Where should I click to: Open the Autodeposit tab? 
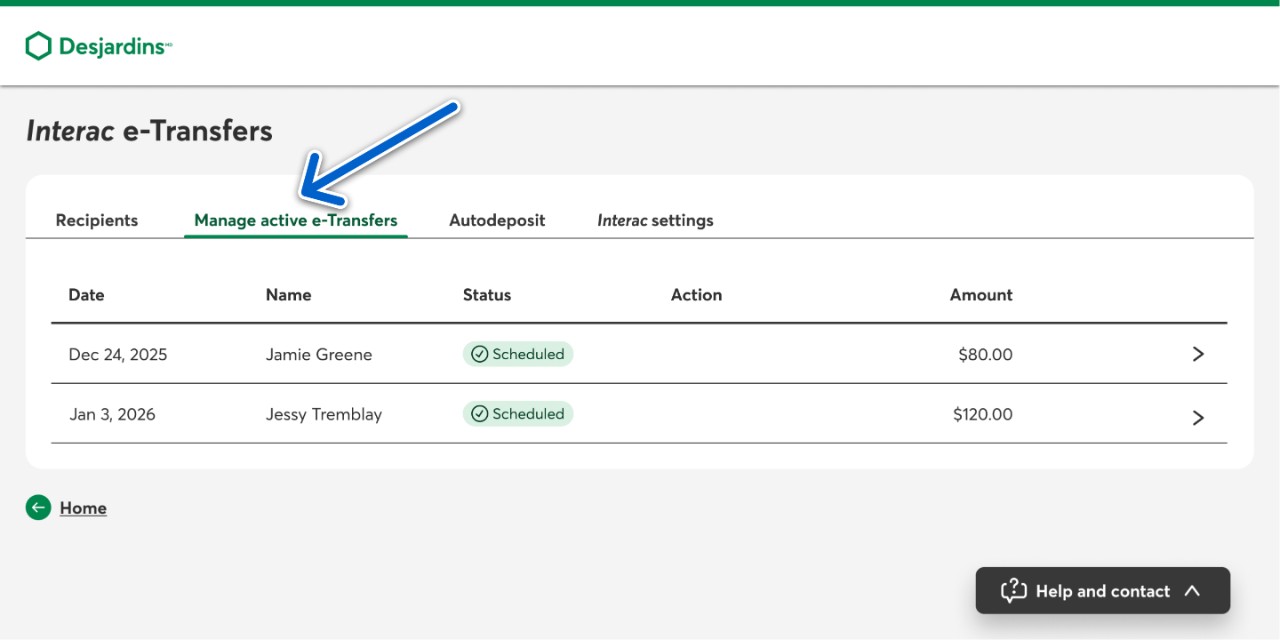497,220
